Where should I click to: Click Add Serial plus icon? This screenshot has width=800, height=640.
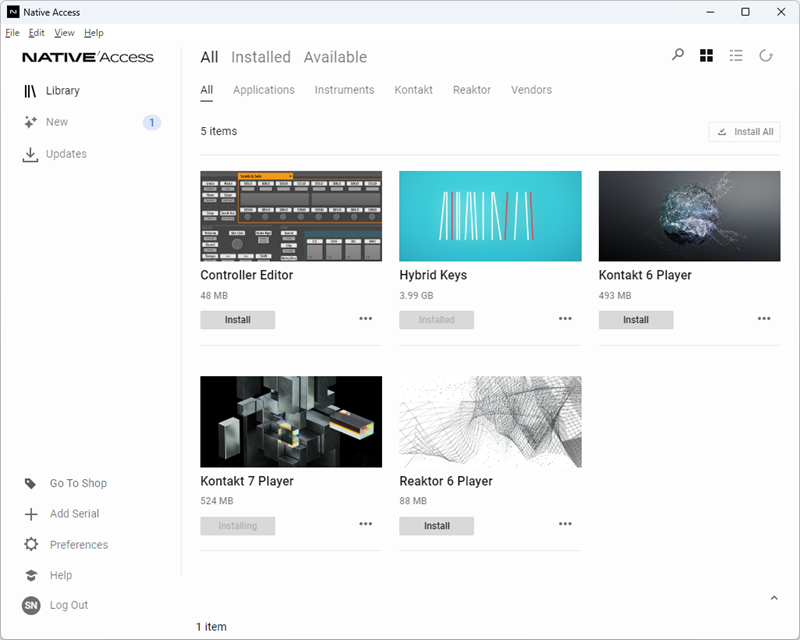pyautogui.click(x=31, y=514)
